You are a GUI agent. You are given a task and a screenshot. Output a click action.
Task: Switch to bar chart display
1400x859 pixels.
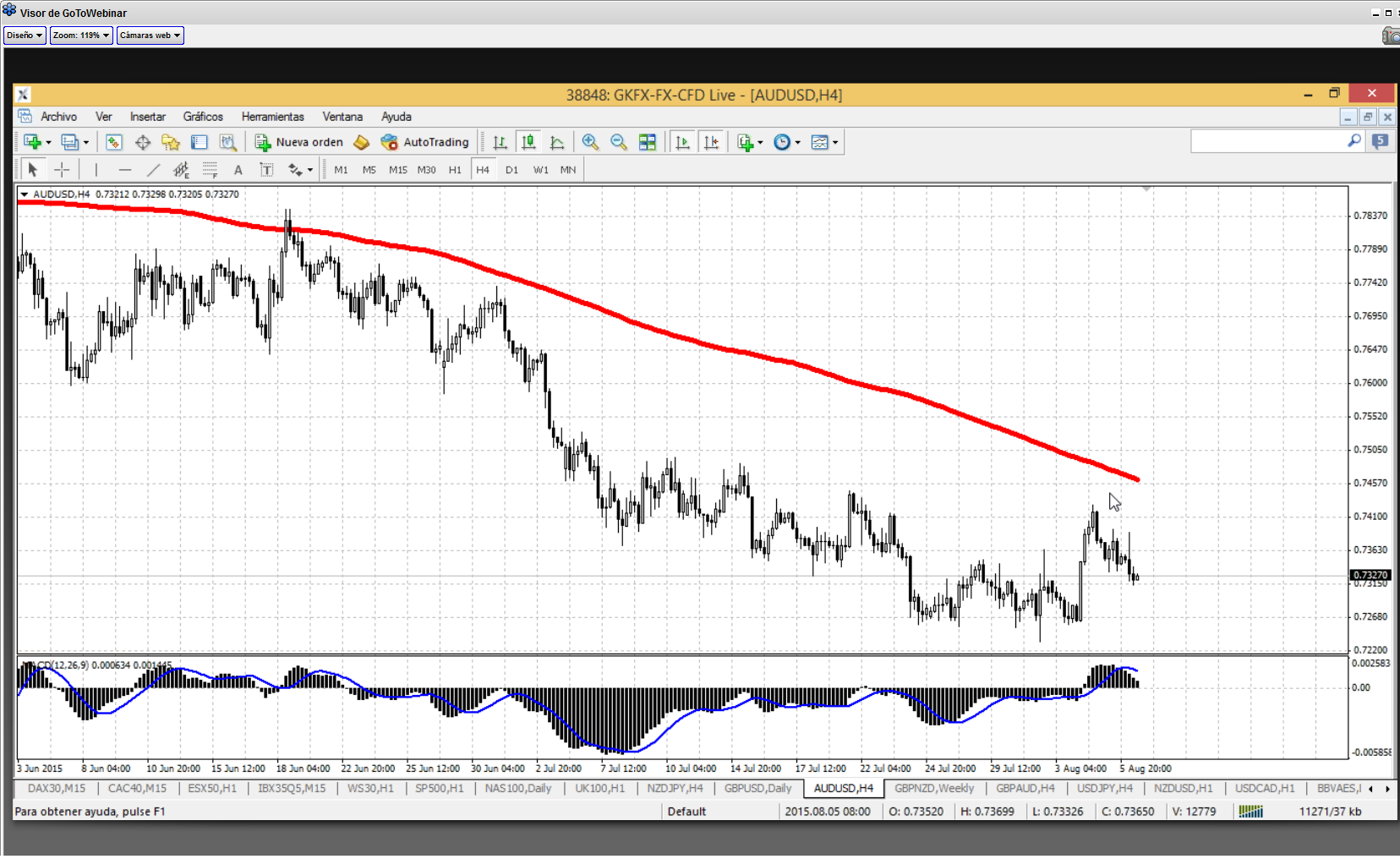(500, 142)
